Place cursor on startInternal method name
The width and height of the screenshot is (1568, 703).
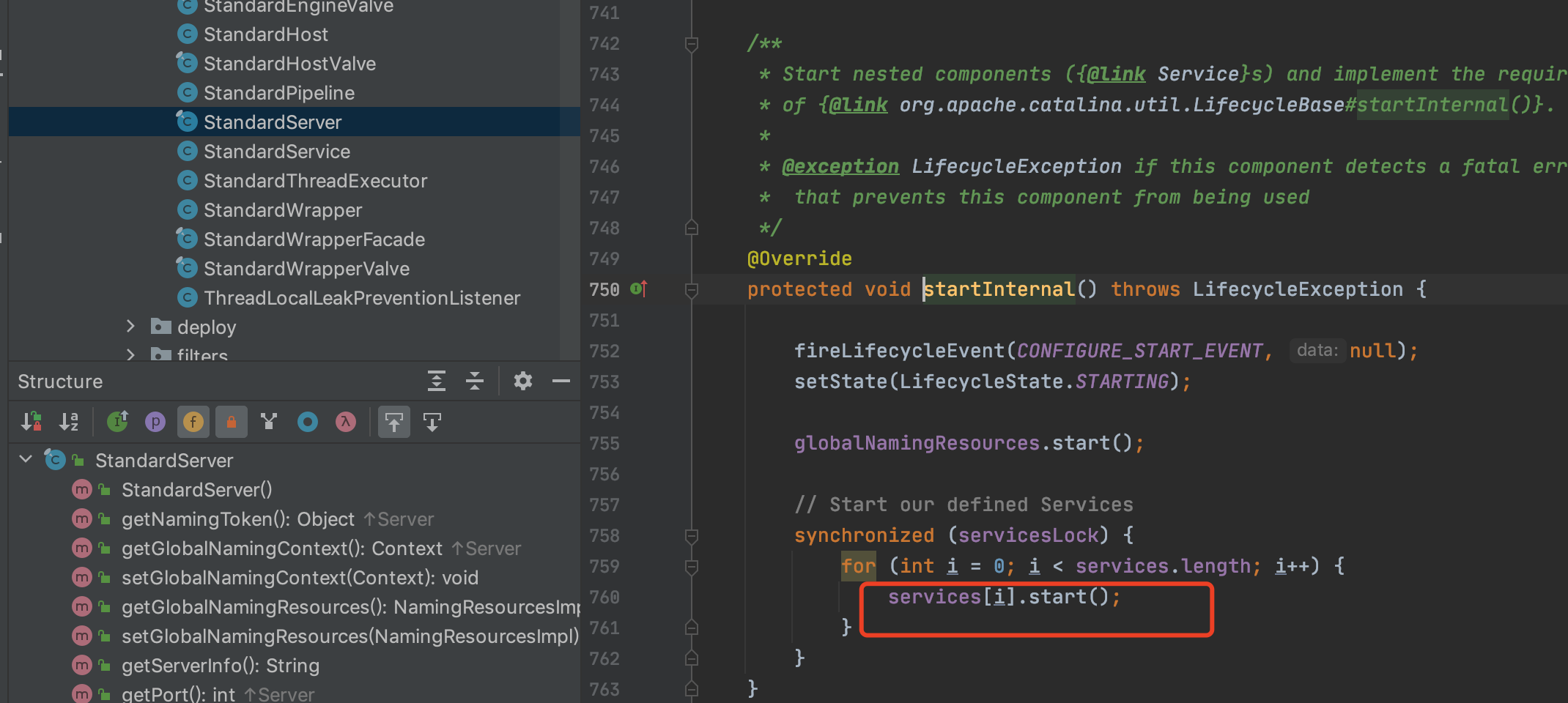999,289
